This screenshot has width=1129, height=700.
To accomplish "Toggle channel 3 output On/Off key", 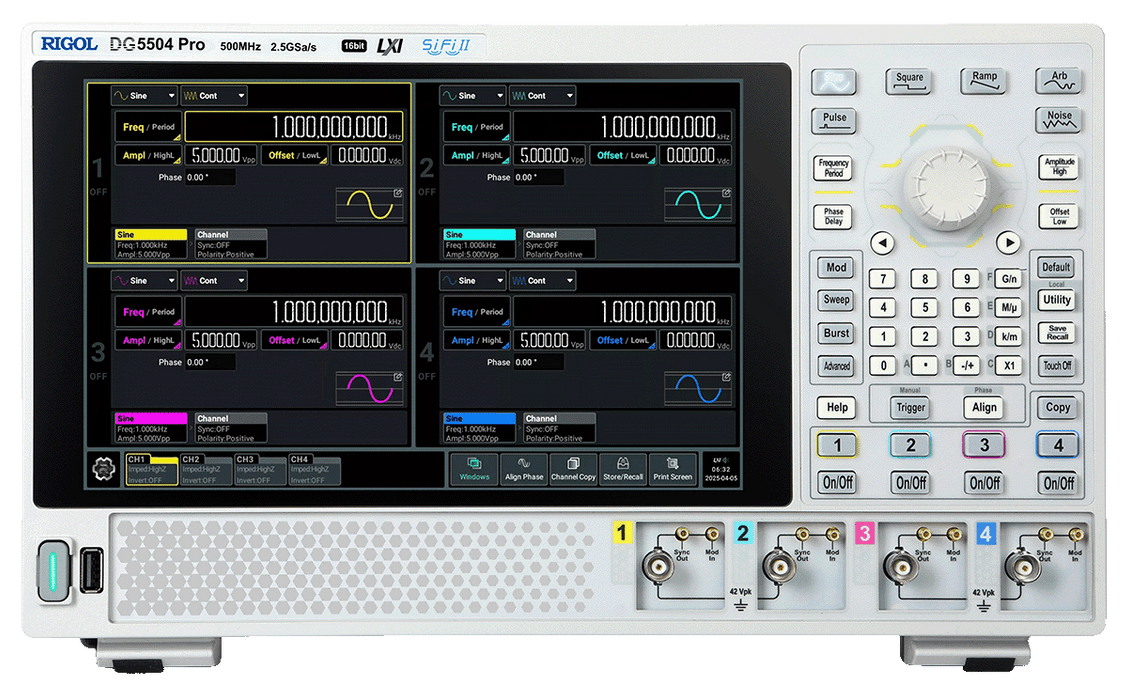I will pos(984,483).
